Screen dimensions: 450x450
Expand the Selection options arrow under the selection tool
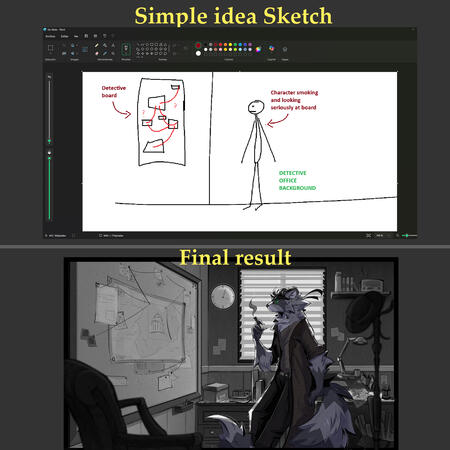point(50,53)
